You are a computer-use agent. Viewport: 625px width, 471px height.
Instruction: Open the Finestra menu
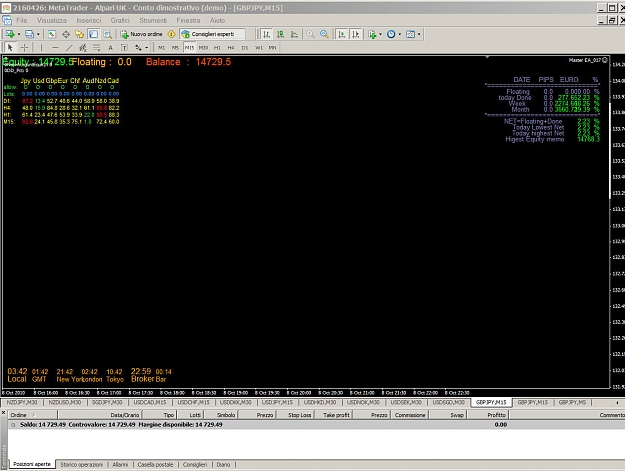[188, 20]
